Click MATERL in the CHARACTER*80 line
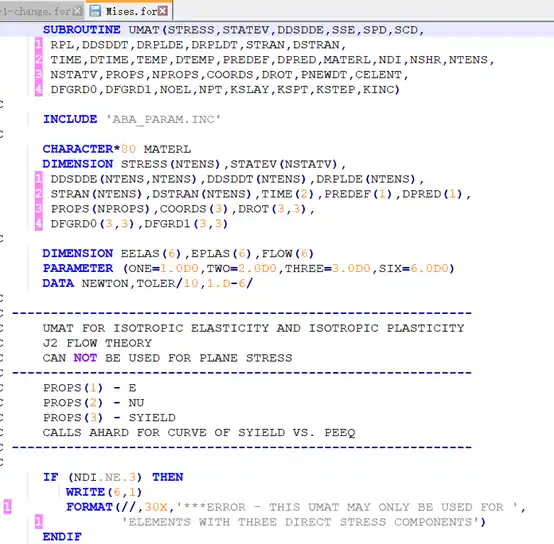Image resolution: width=554 pixels, height=544 pixels. [167, 149]
